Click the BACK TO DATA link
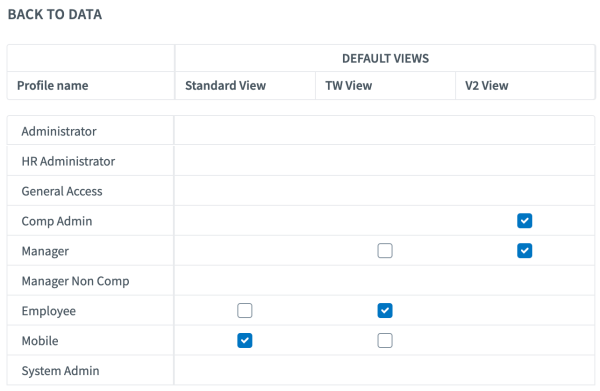The image size is (600, 391). pos(55,15)
